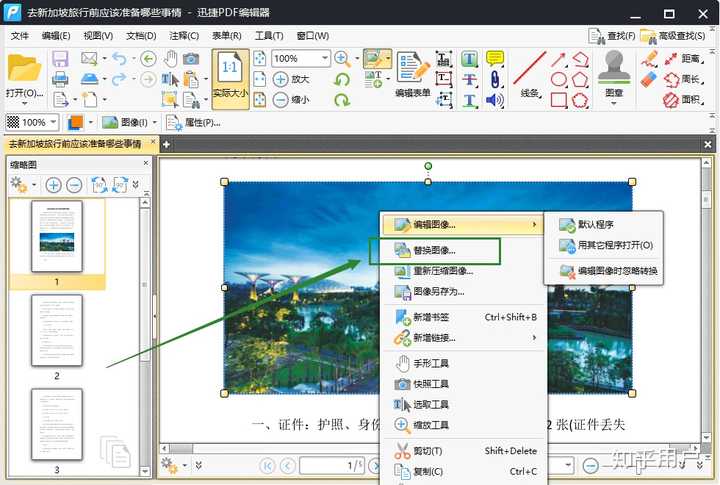Select page 1 thumbnail
720x485 pixels.
(x=57, y=236)
